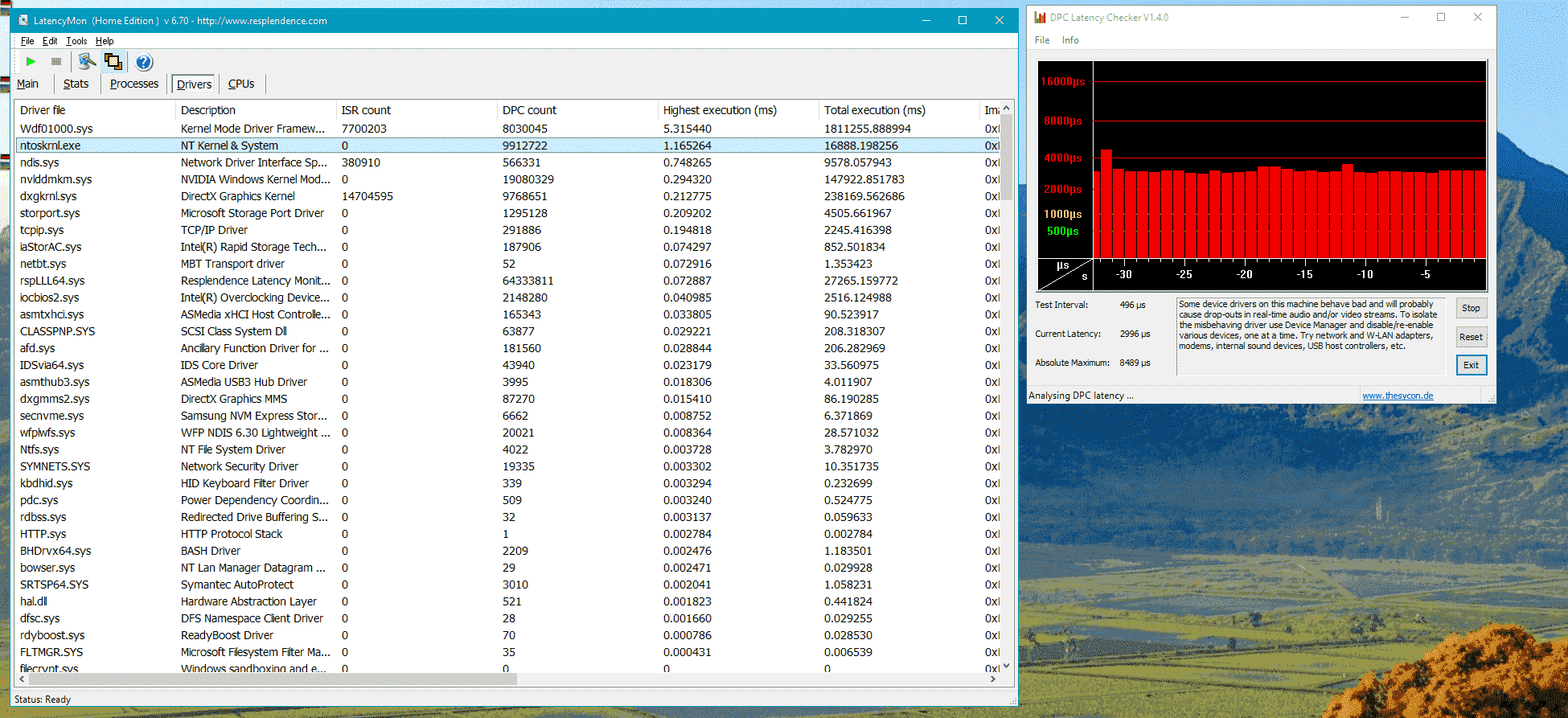
Task: Select the IDSvia64.sys driver row
Action: (x=507, y=365)
